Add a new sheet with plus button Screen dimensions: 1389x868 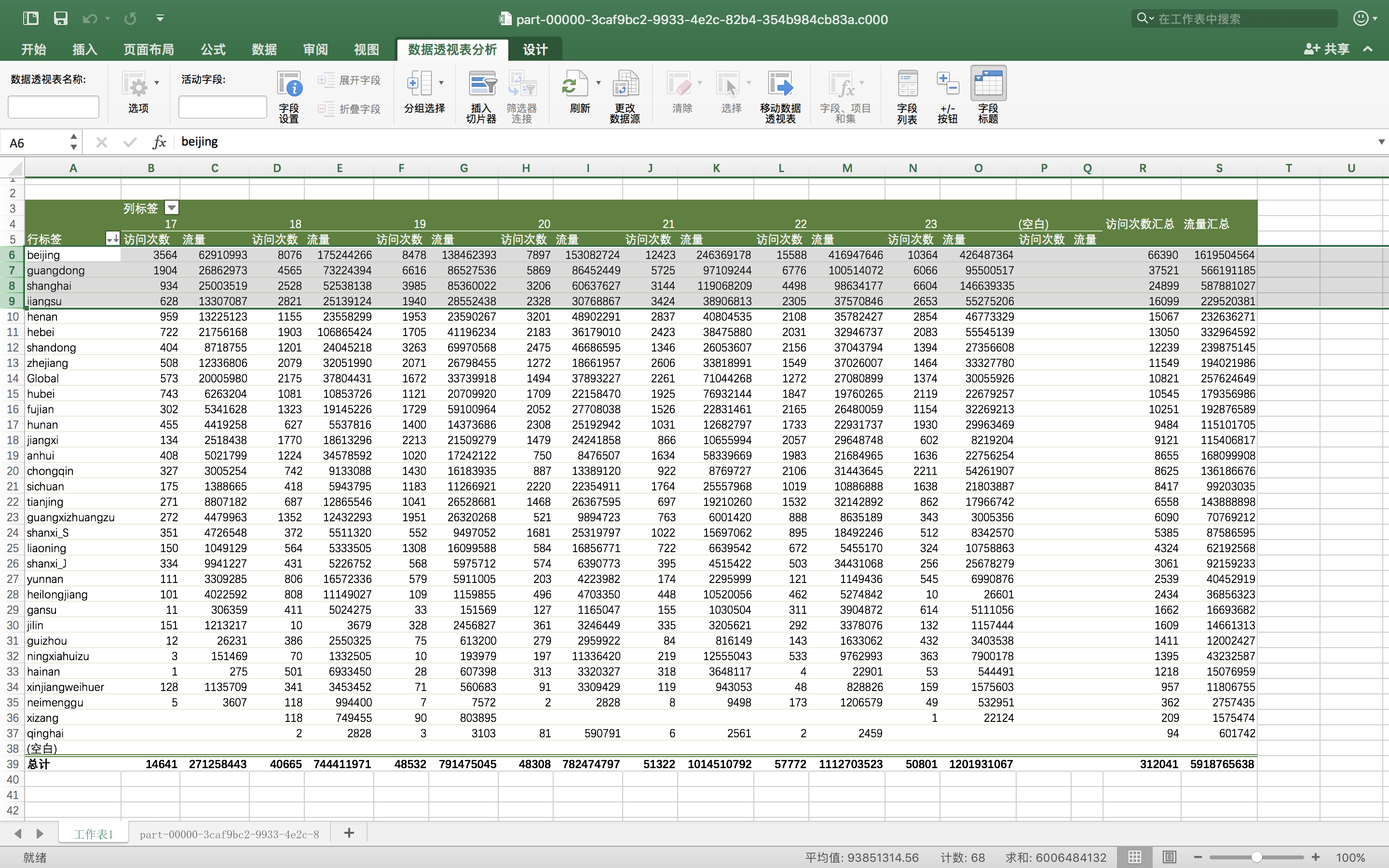(x=349, y=833)
